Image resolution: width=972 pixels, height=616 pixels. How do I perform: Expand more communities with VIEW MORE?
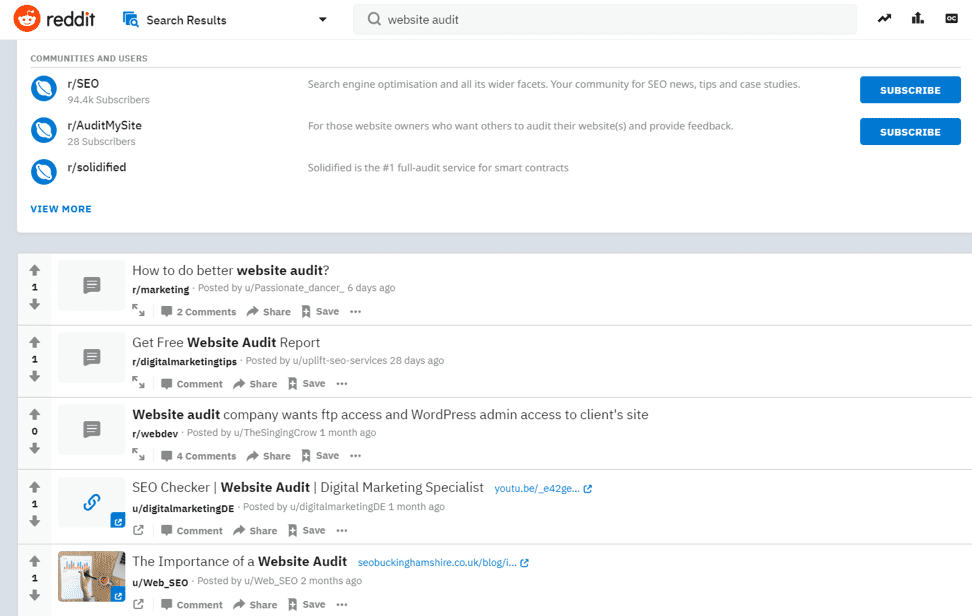(x=60, y=208)
